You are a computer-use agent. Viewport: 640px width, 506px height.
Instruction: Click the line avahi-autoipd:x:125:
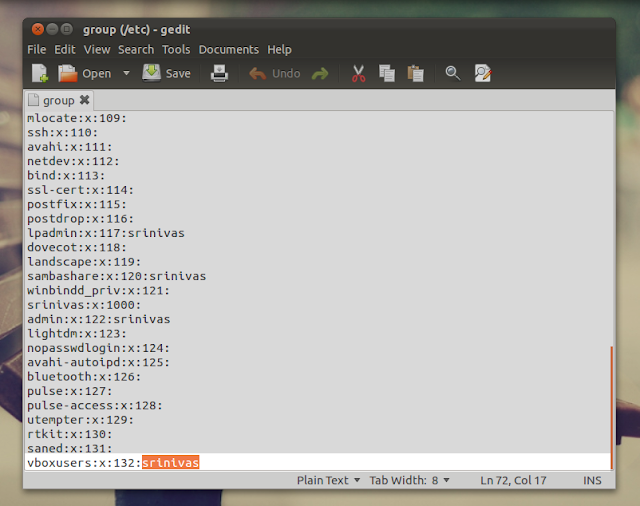98,362
